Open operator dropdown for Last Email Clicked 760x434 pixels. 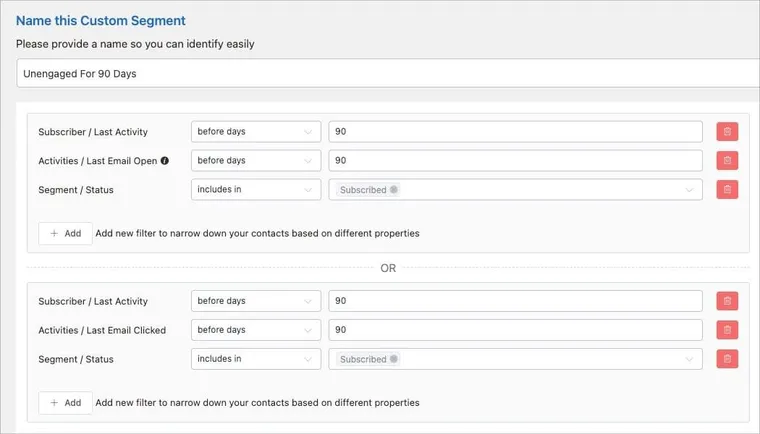256,330
